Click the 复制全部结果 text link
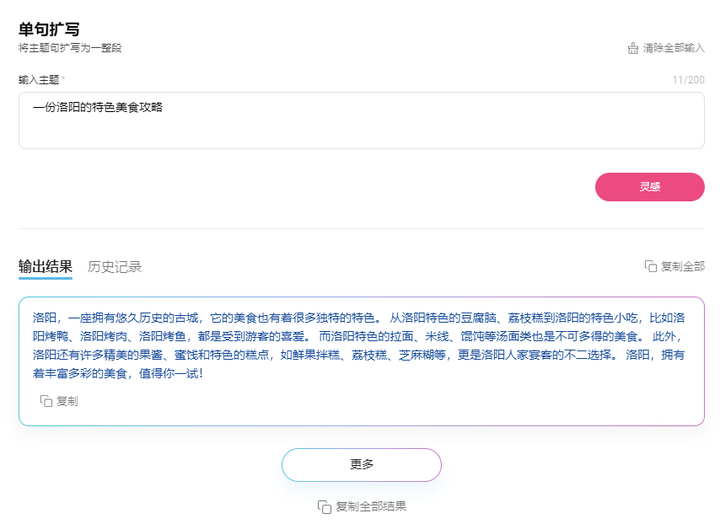Image resolution: width=720 pixels, height=524 pixels. (x=371, y=507)
